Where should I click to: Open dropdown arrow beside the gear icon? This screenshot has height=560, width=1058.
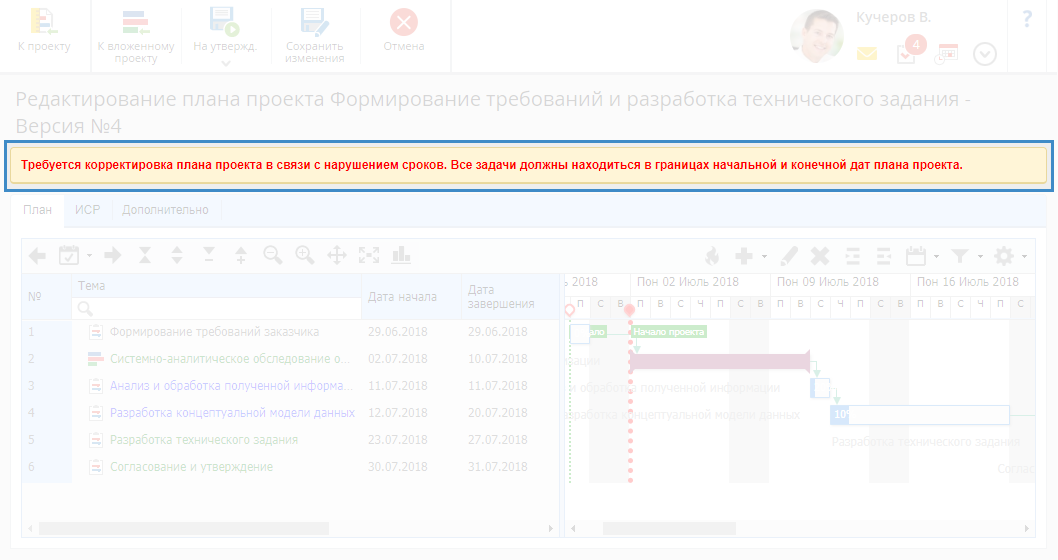pos(1024,256)
